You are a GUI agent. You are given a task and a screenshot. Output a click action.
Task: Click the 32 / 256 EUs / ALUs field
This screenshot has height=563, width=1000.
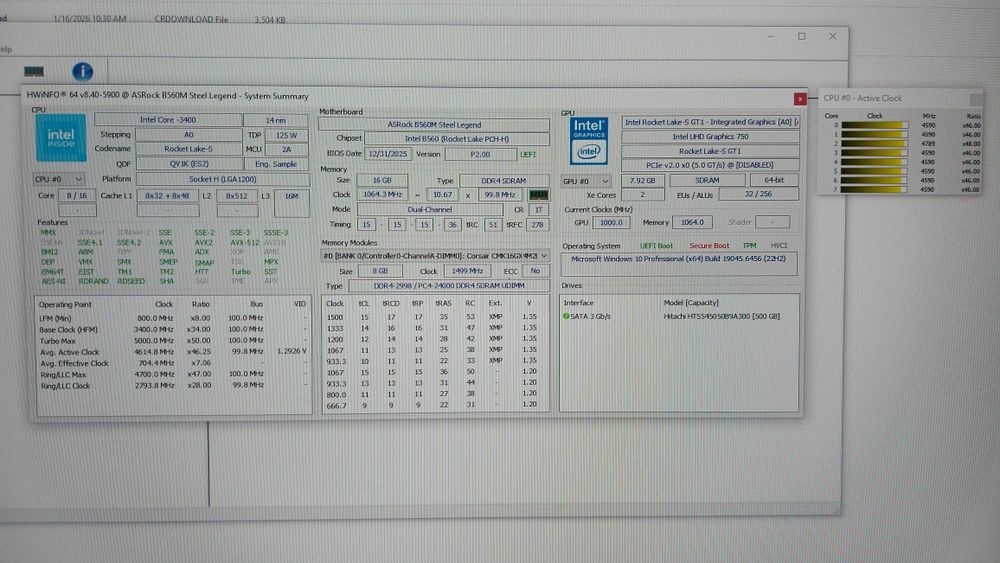758,194
